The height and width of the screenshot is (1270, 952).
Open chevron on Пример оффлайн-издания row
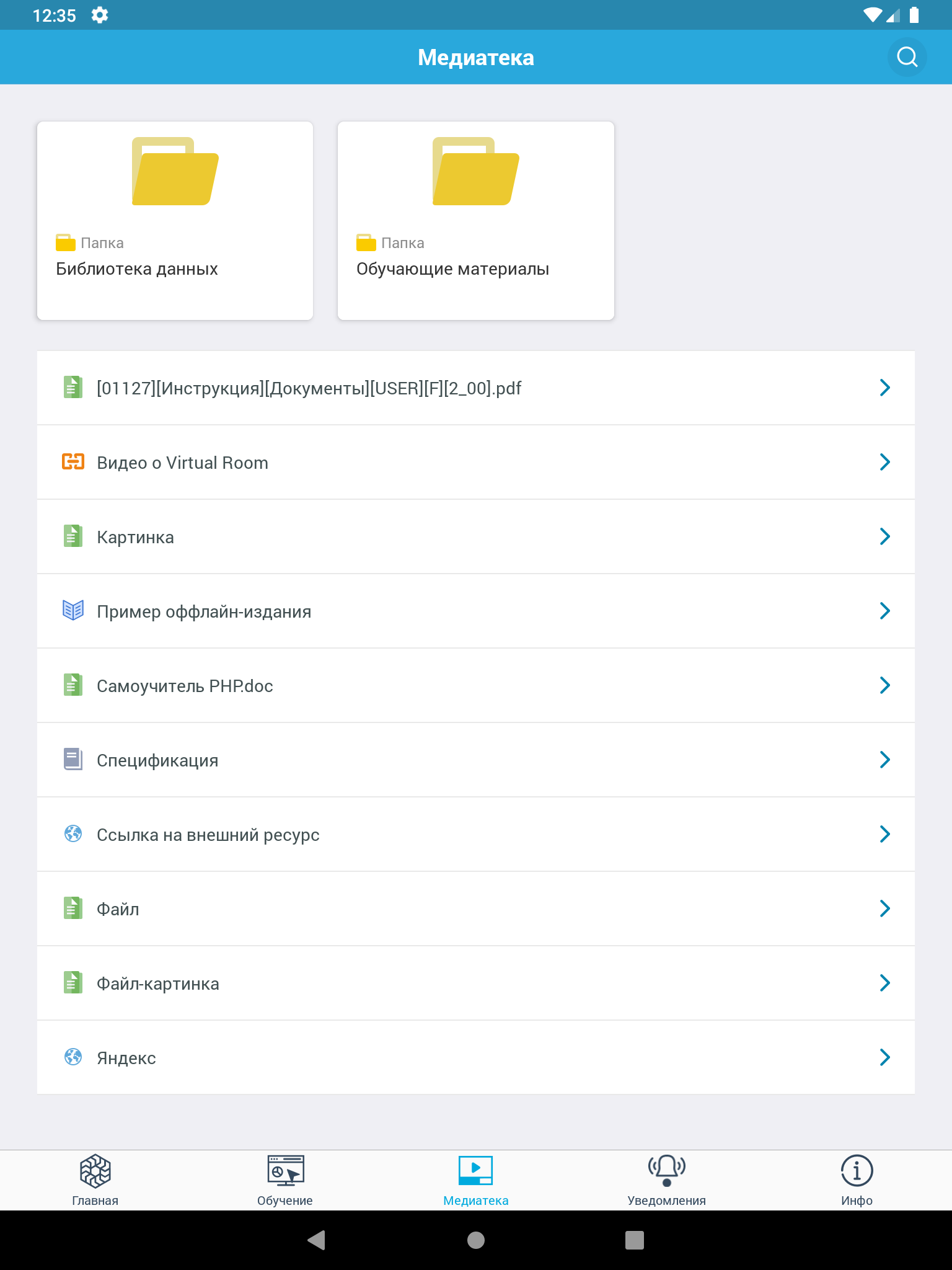click(x=885, y=611)
